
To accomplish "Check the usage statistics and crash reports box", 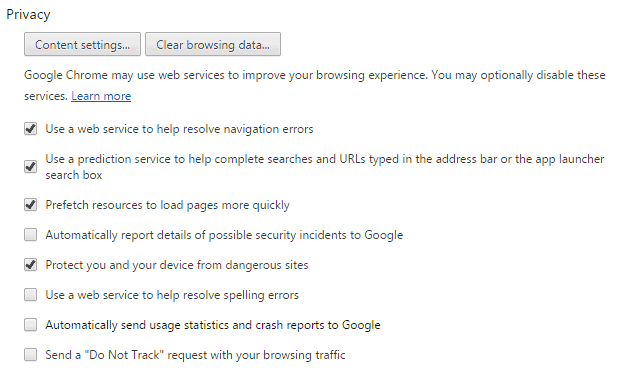I will tap(30, 324).
